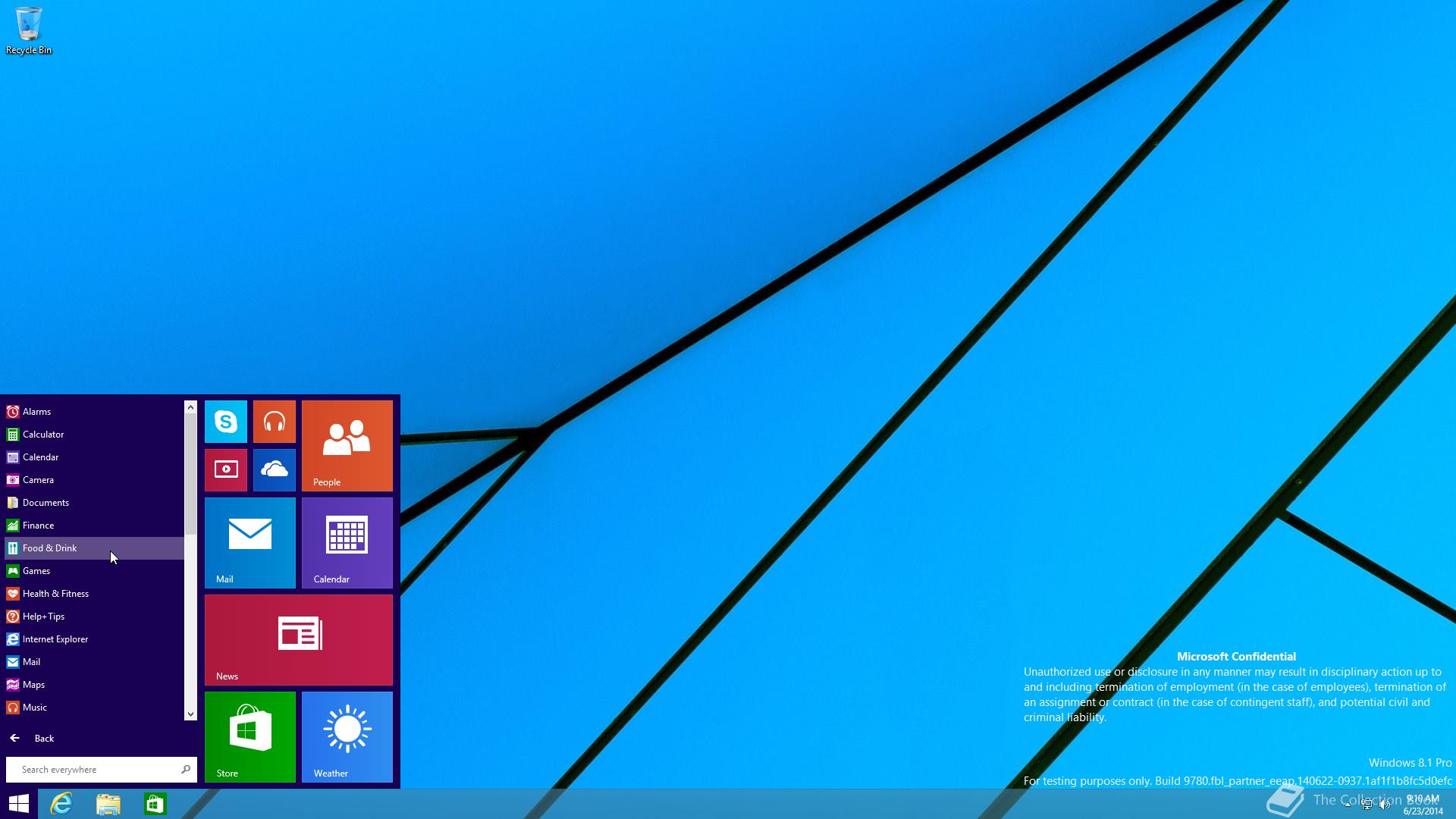The width and height of the screenshot is (1456, 819).
Task: Open the People tile
Action: coord(347,446)
